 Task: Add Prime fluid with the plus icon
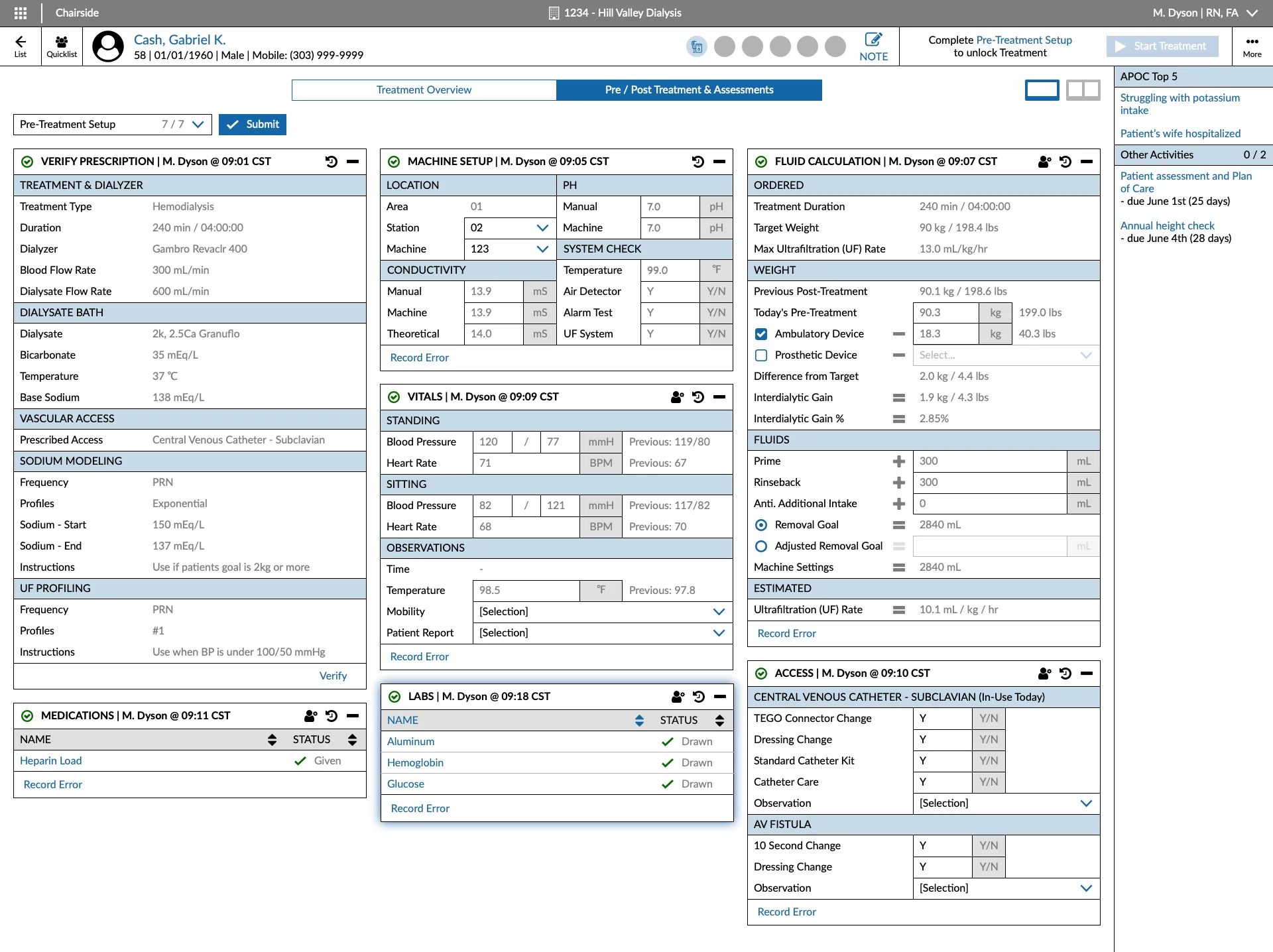[899, 461]
